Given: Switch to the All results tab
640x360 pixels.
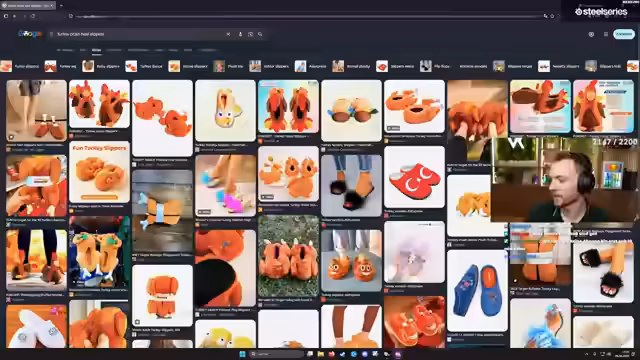Looking at the screenshot, I should tap(65, 50).
